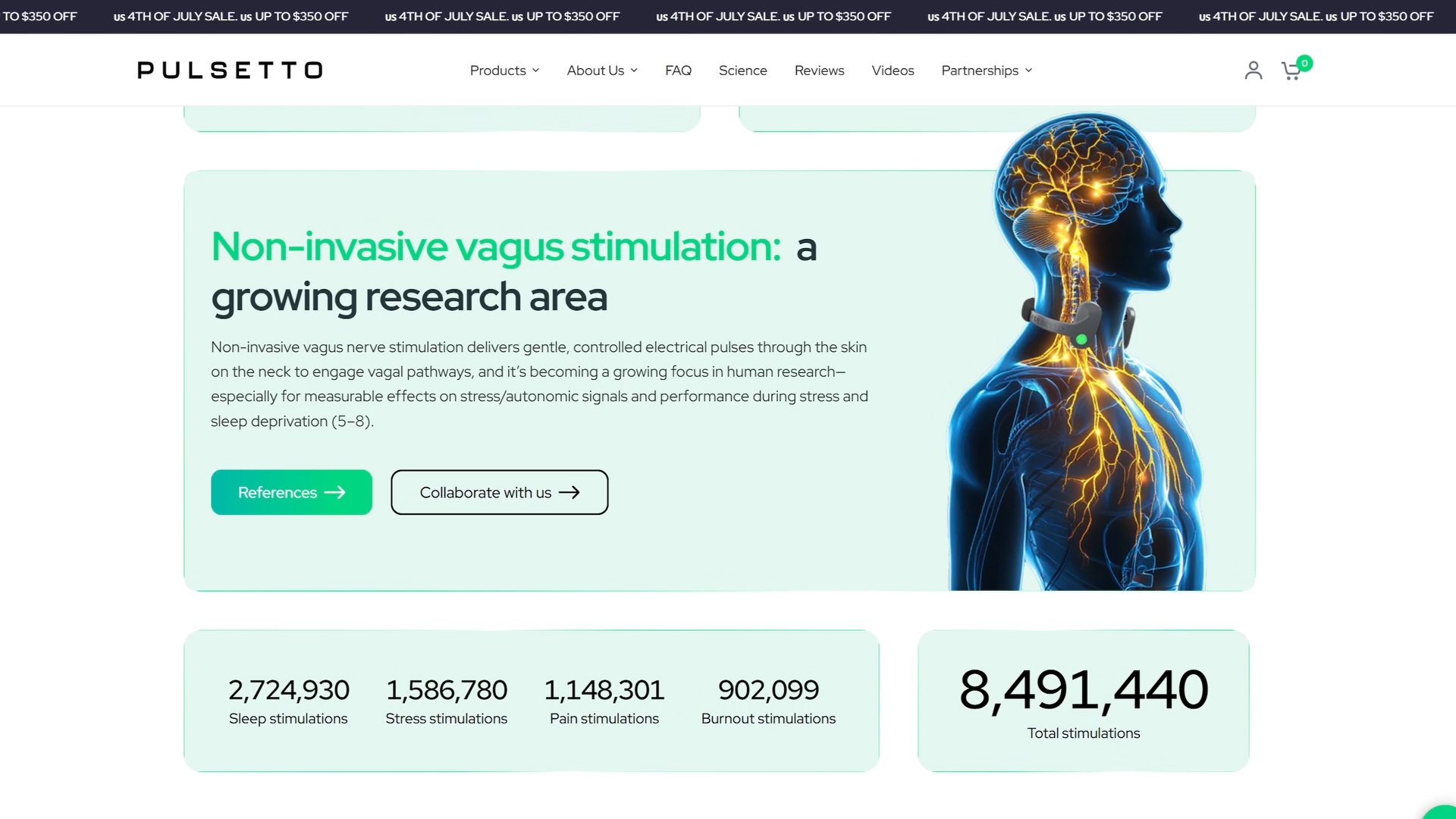Click the 1,586,780 Stress stimulations figure

446,690
